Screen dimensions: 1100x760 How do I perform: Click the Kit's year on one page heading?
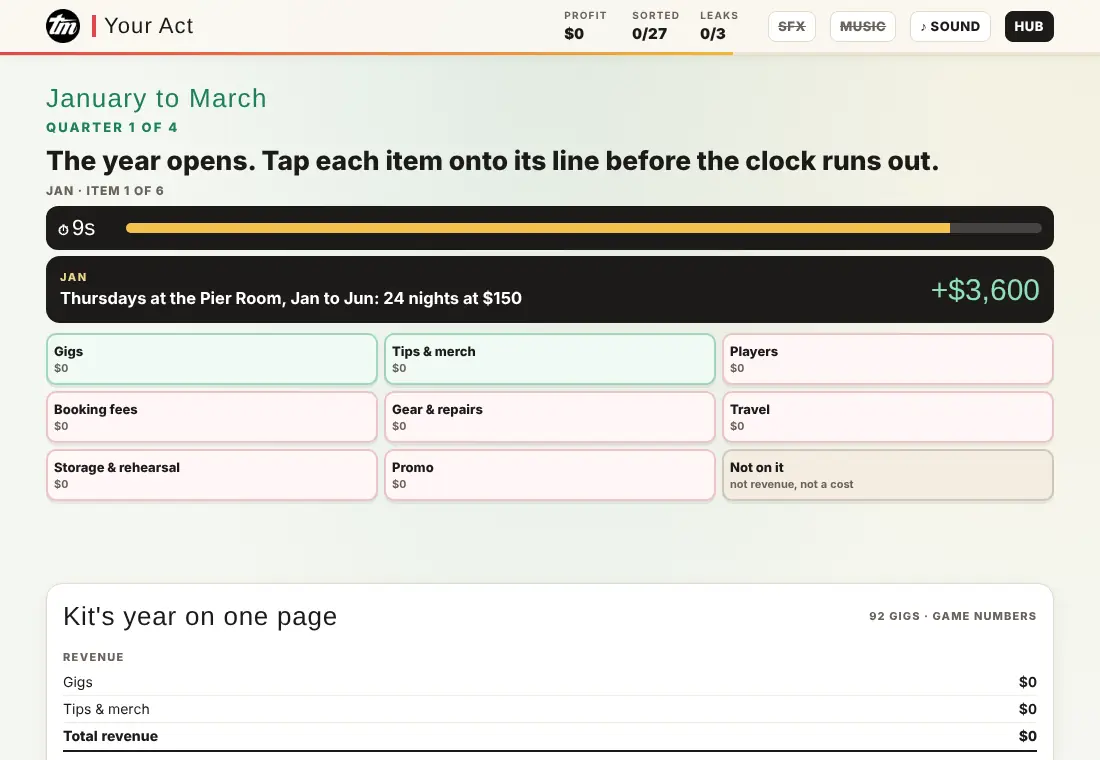point(200,616)
